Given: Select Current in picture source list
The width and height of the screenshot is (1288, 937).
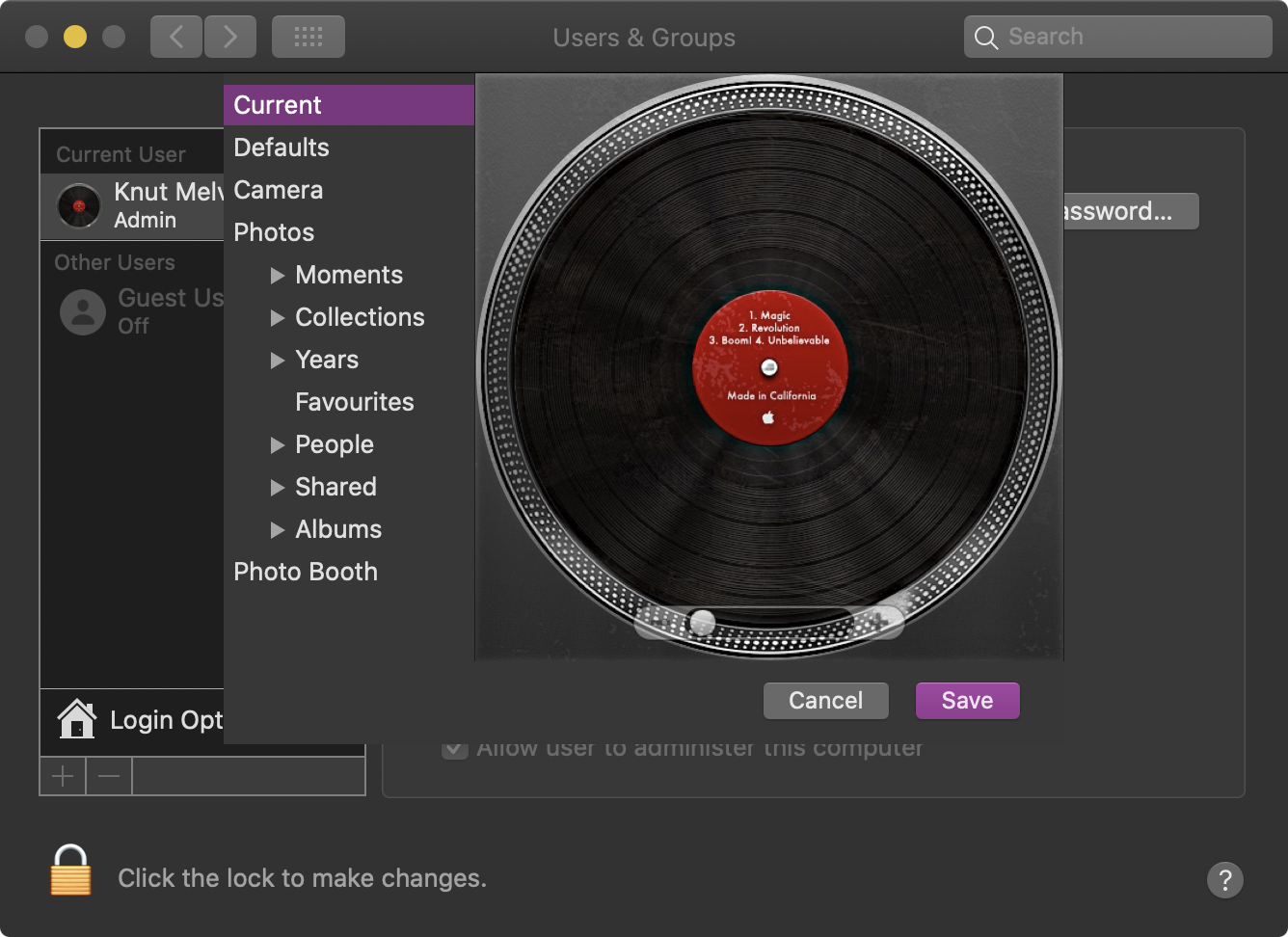Looking at the screenshot, I should tap(349, 105).
